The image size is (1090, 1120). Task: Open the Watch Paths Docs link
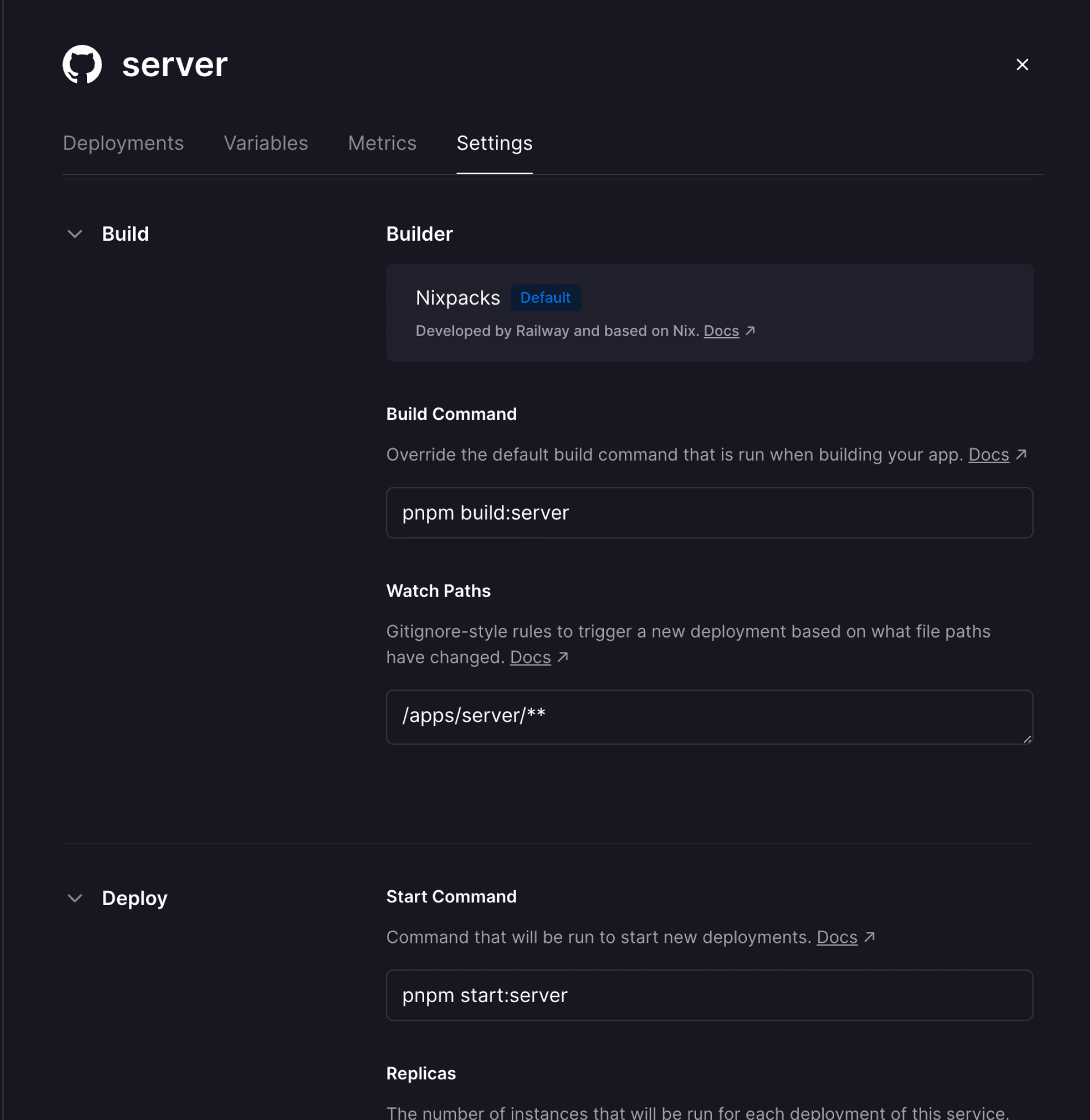coord(530,657)
